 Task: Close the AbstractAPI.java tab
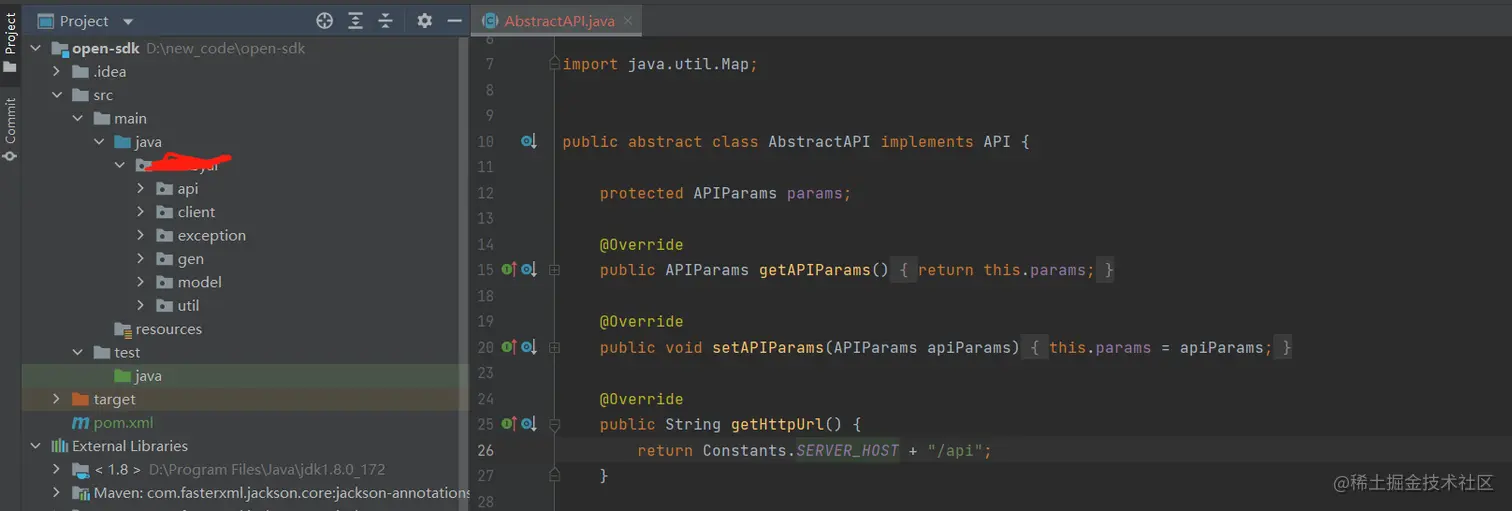click(628, 21)
